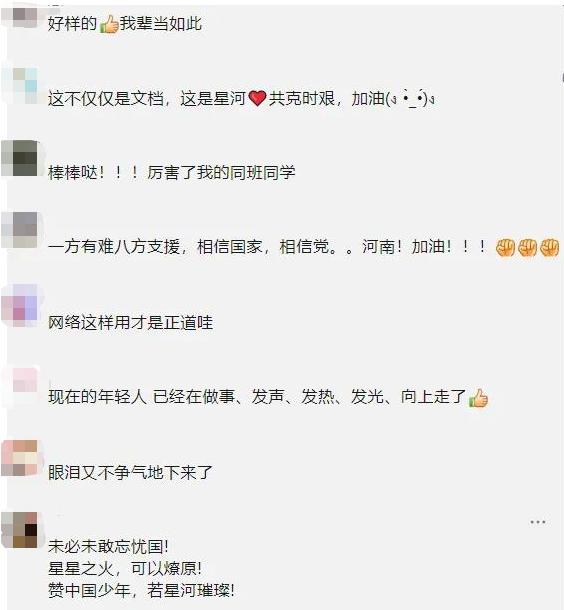Image resolution: width=564 pixels, height=610 pixels.
Task: Select the comment 眼泪又不争气地下来了
Action: click(x=130, y=472)
